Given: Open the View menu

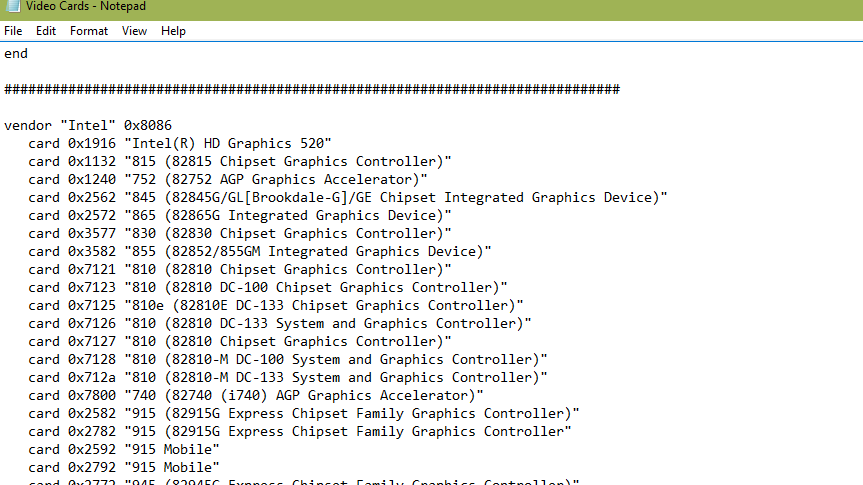Looking at the screenshot, I should pyautogui.click(x=134, y=31).
